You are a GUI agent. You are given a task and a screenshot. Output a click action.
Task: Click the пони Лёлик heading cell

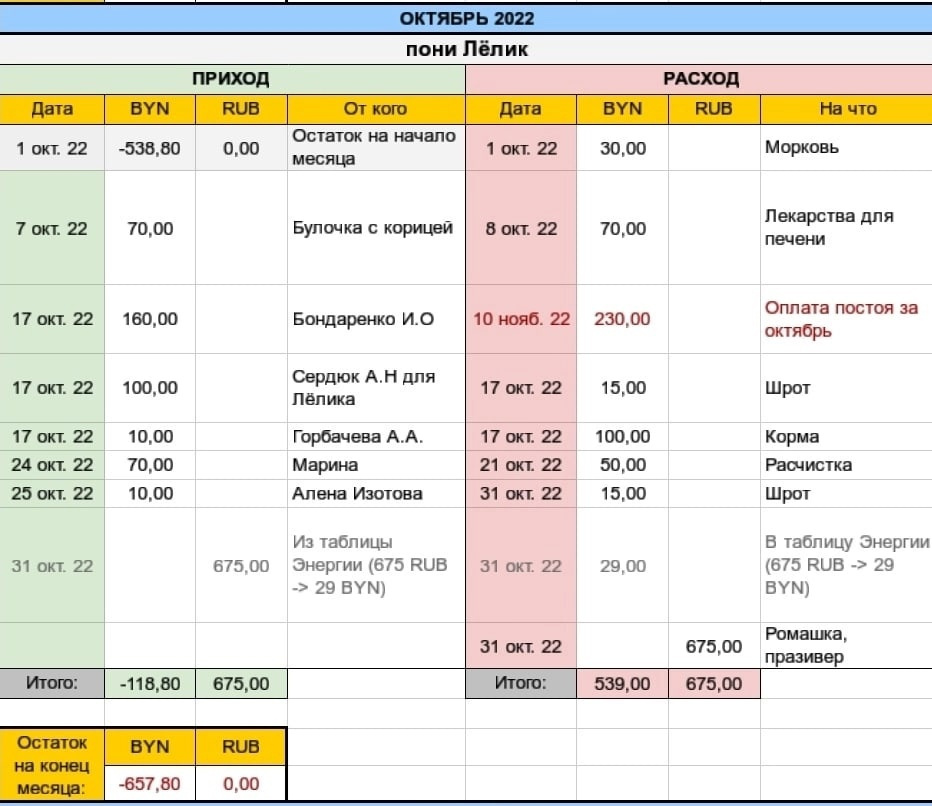click(x=466, y=49)
